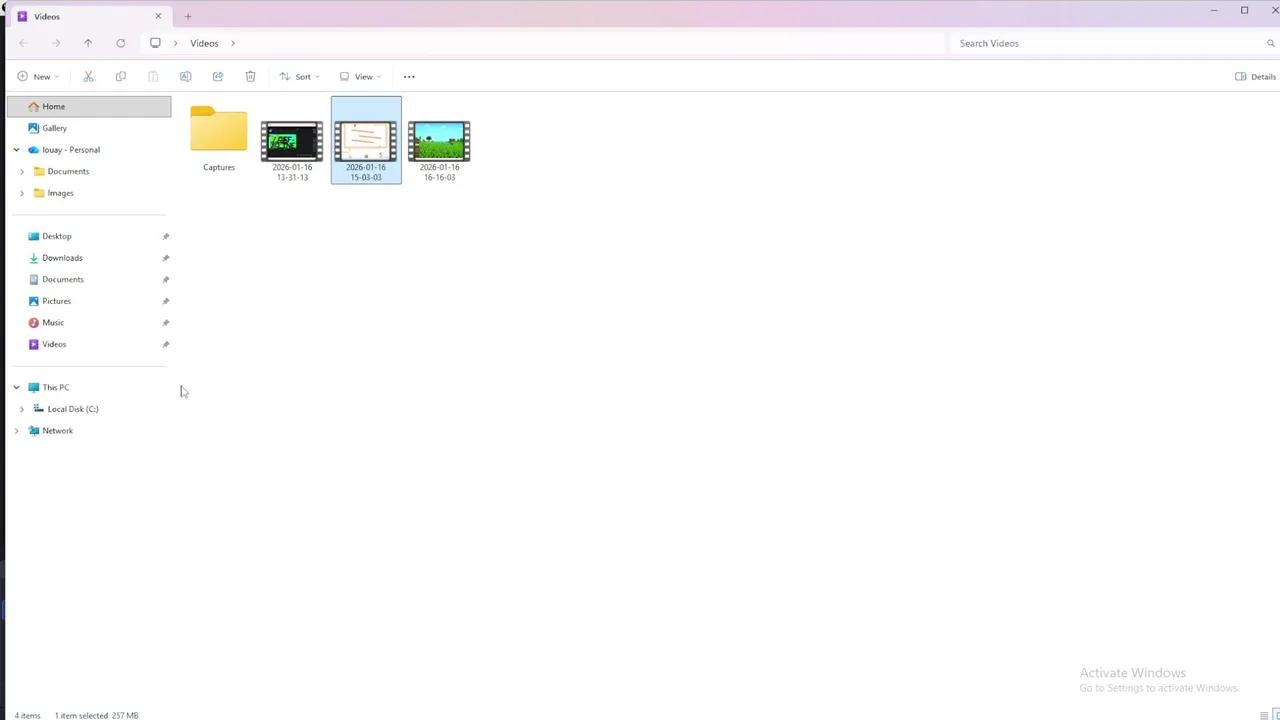Expand the OneDrive Documents folder
This screenshot has height=720, width=1280.
22,171
